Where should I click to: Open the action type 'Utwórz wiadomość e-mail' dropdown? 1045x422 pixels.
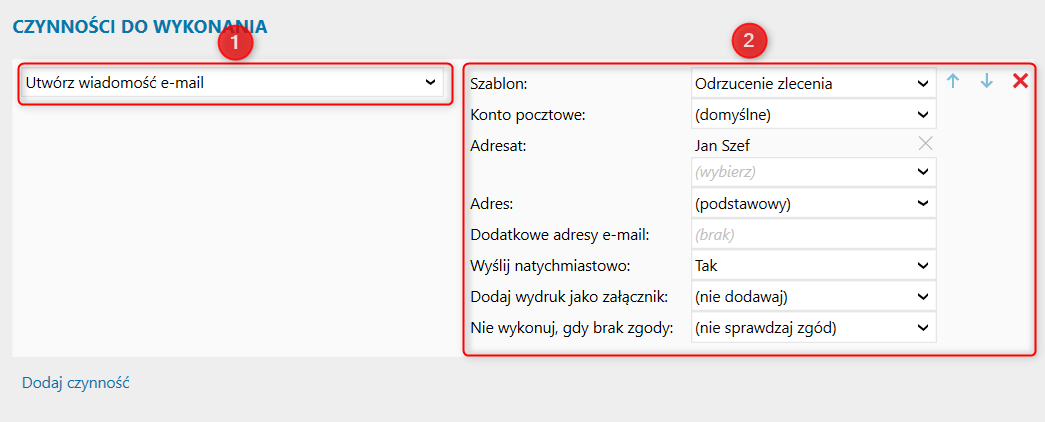coord(232,83)
